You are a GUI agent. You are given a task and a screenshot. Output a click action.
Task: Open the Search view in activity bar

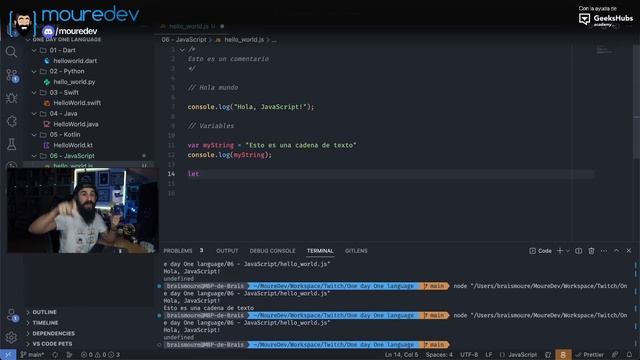pyautogui.click(x=11, y=52)
